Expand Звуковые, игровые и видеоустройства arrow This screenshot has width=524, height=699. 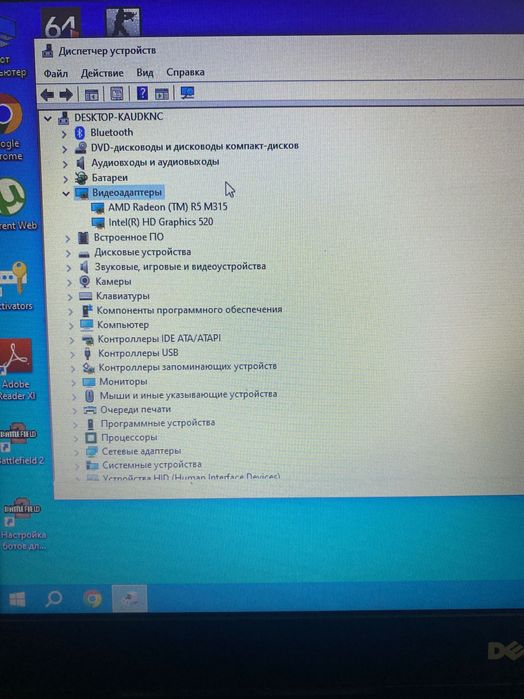pos(69,268)
